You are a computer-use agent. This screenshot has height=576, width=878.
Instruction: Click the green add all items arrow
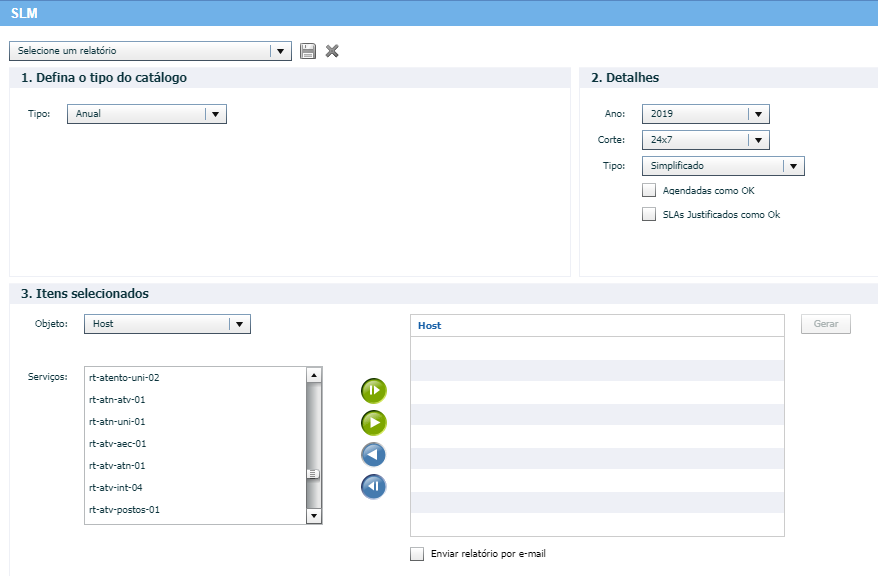[373, 391]
